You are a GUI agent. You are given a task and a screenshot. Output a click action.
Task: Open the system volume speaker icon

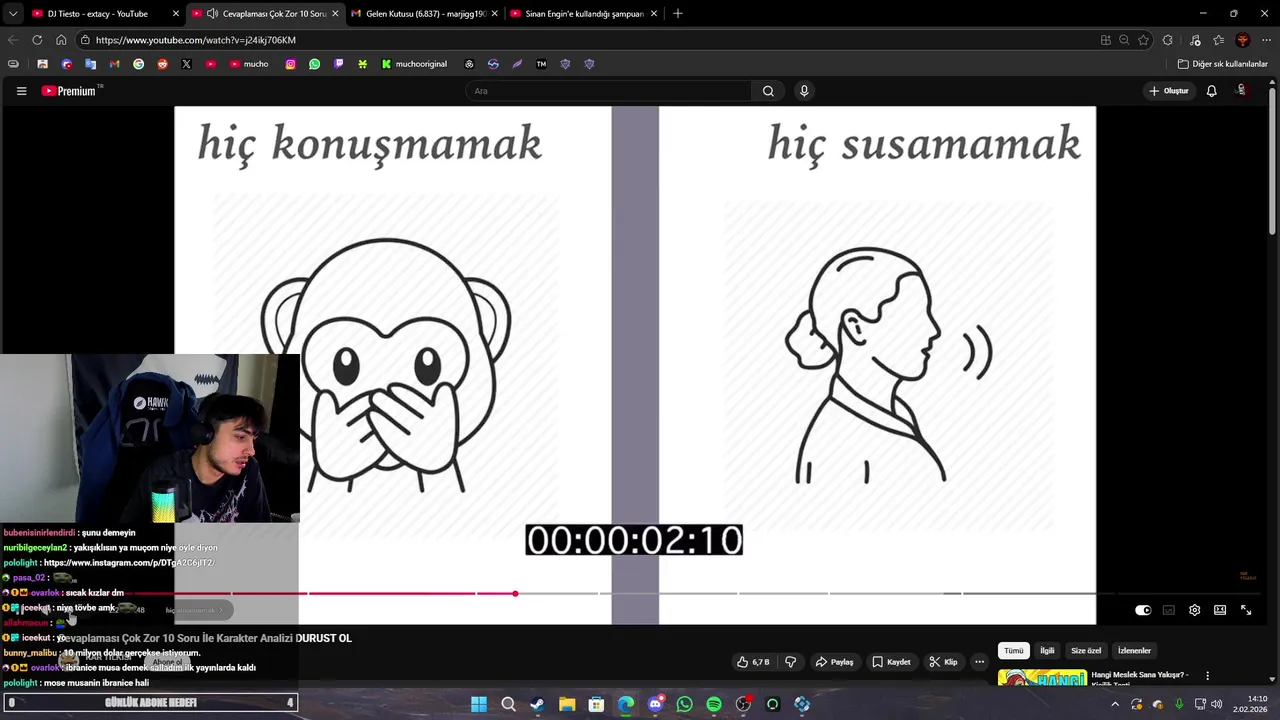coord(1217,704)
